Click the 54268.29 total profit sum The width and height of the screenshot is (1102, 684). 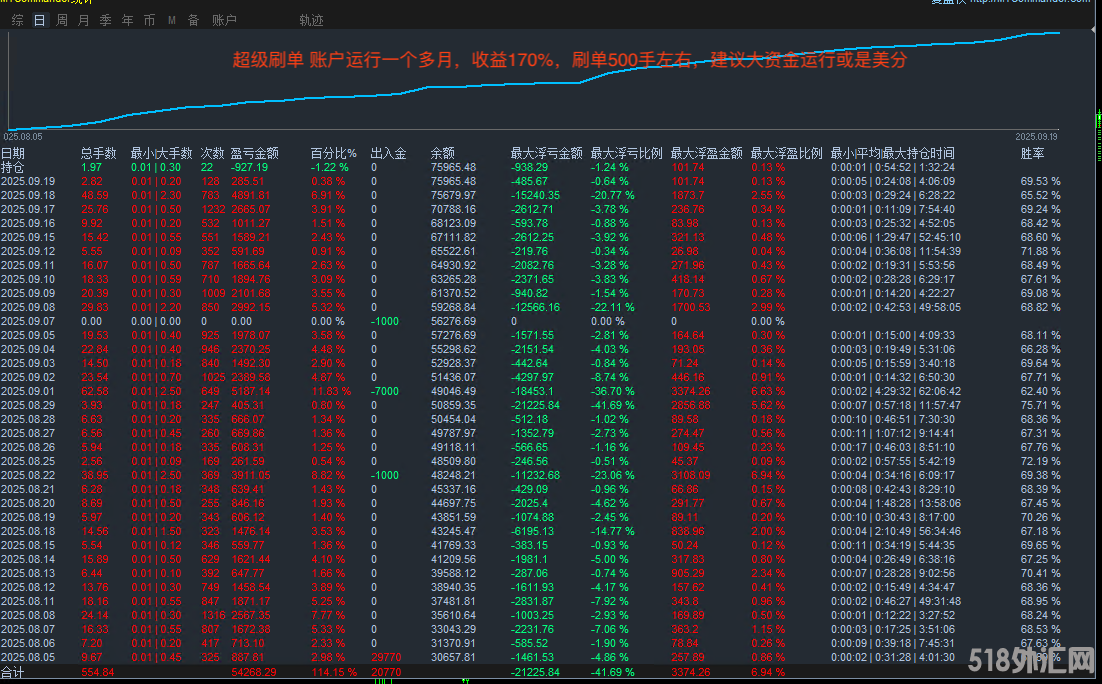tap(254, 673)
